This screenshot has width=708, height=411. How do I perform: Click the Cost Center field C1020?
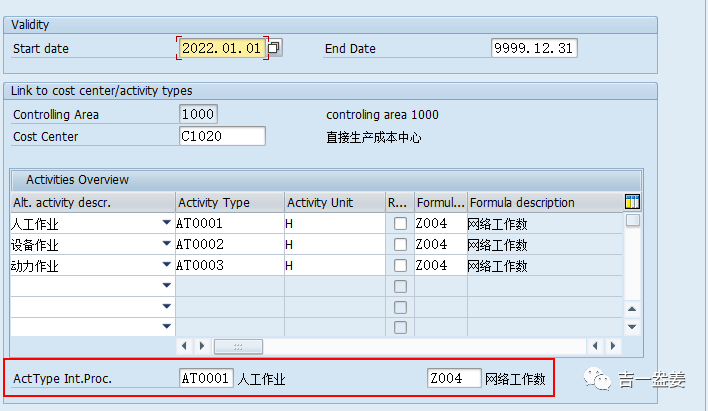222,136
